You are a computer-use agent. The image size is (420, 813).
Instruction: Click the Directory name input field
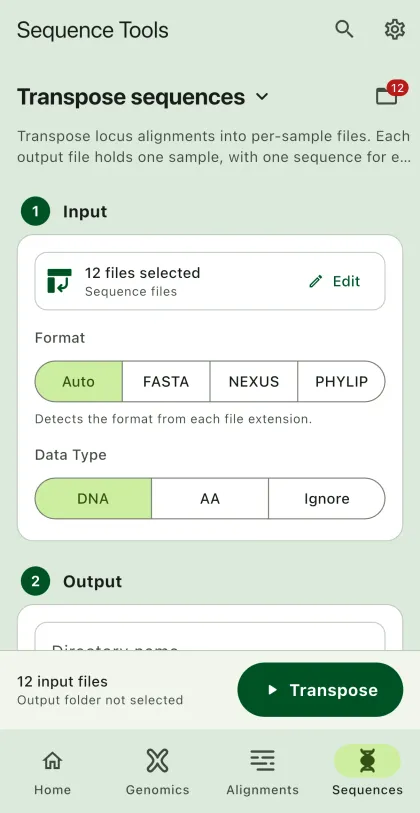210,637
